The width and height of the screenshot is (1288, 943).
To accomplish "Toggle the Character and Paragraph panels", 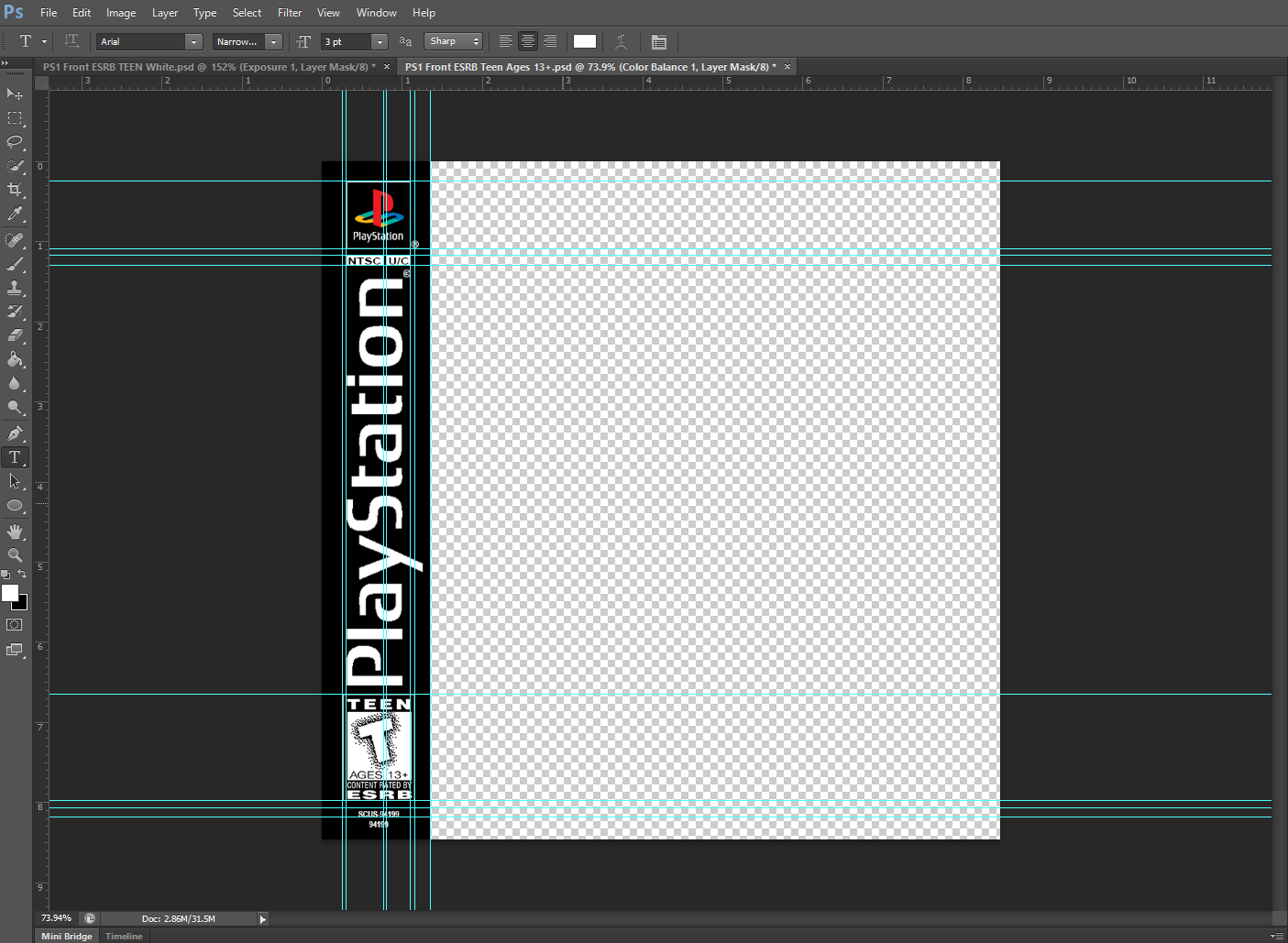I will coord(658,41).
